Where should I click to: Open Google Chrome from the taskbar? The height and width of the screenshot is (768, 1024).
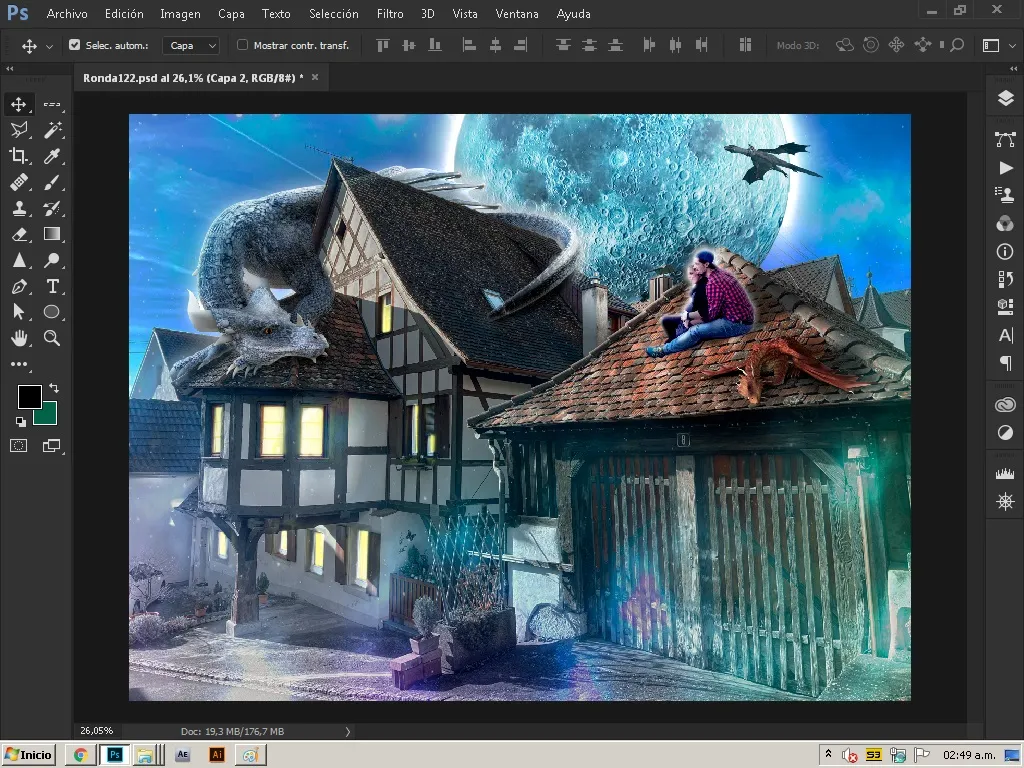(x=80, y=755)
